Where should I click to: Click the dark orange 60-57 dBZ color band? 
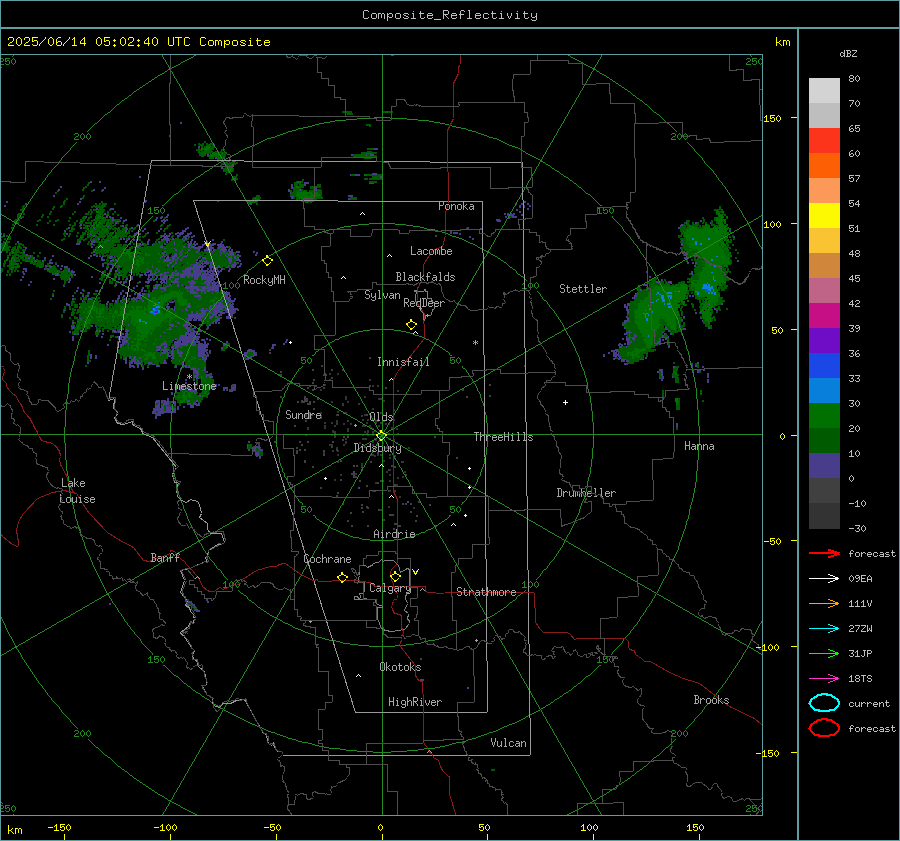[824, 166]
